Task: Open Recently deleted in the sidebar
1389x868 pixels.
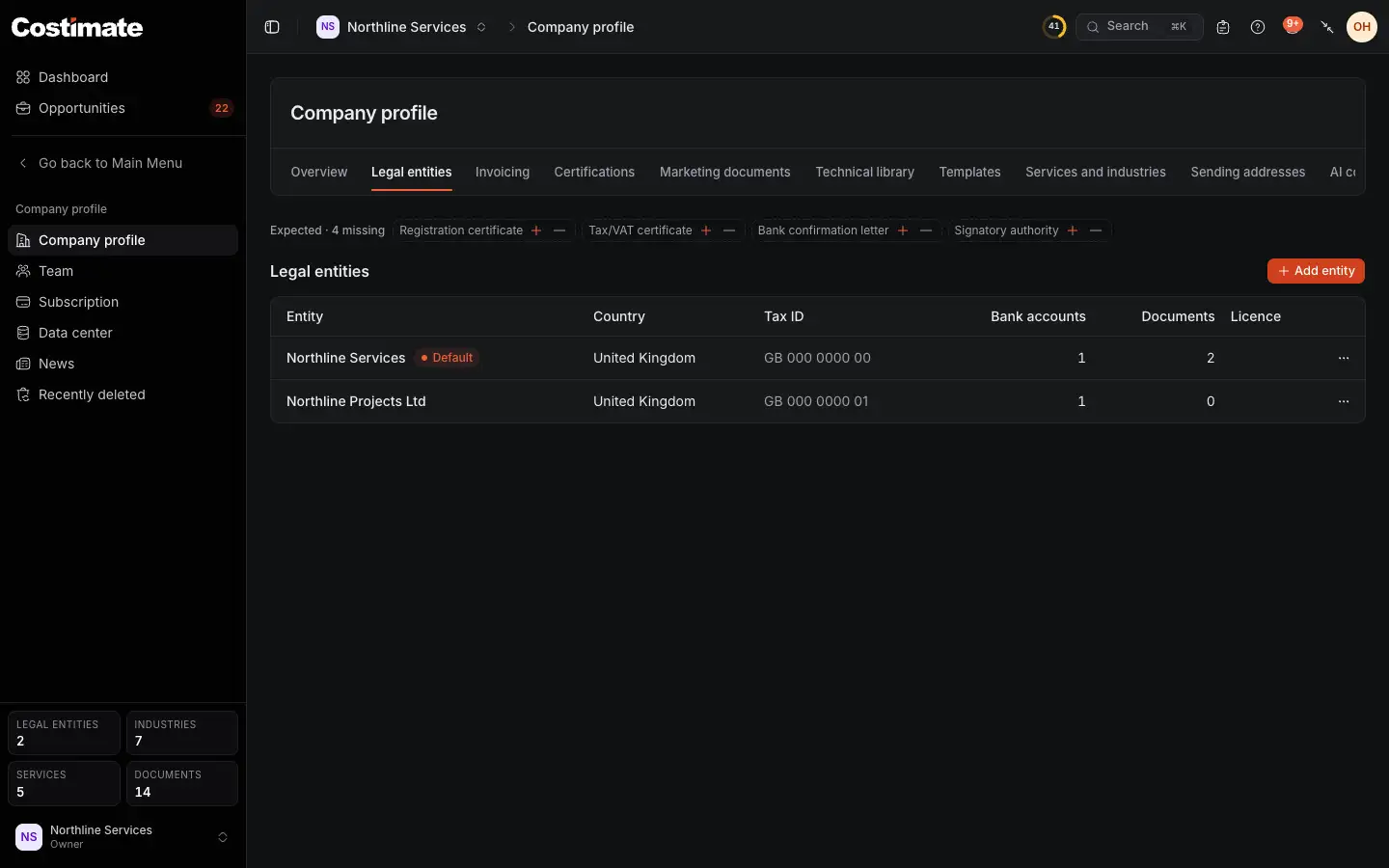Action: tap(123, 394)
